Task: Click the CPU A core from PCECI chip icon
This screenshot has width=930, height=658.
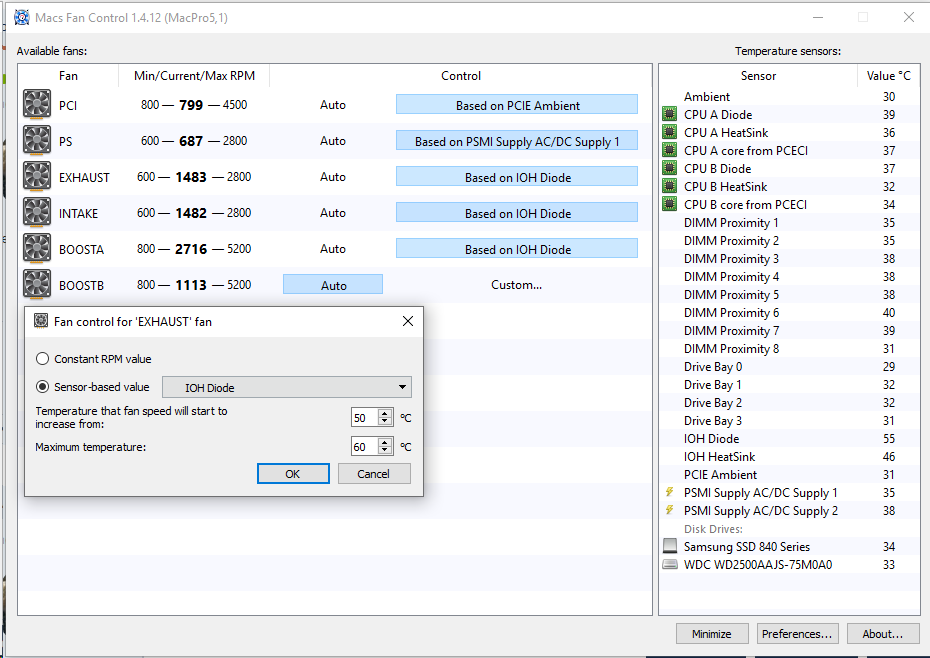Action: pos(670,150)
